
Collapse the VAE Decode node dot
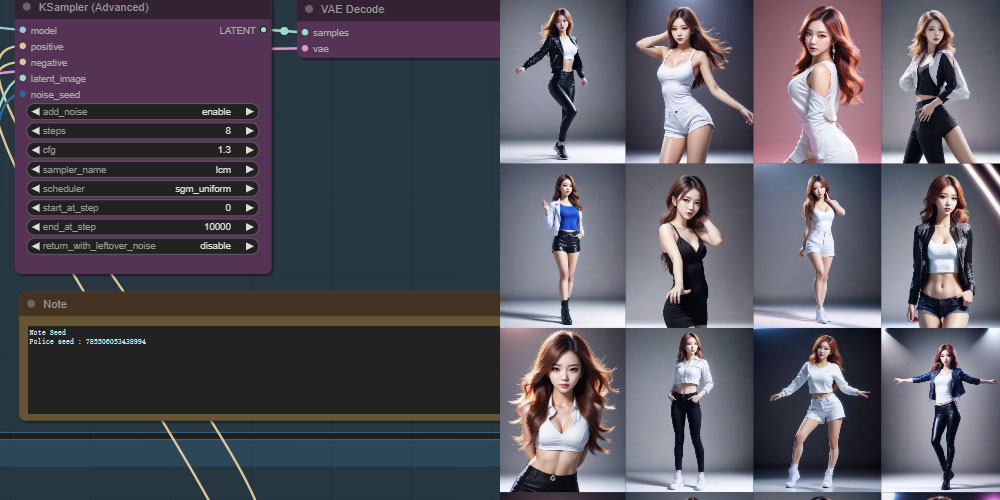[309, 9]
